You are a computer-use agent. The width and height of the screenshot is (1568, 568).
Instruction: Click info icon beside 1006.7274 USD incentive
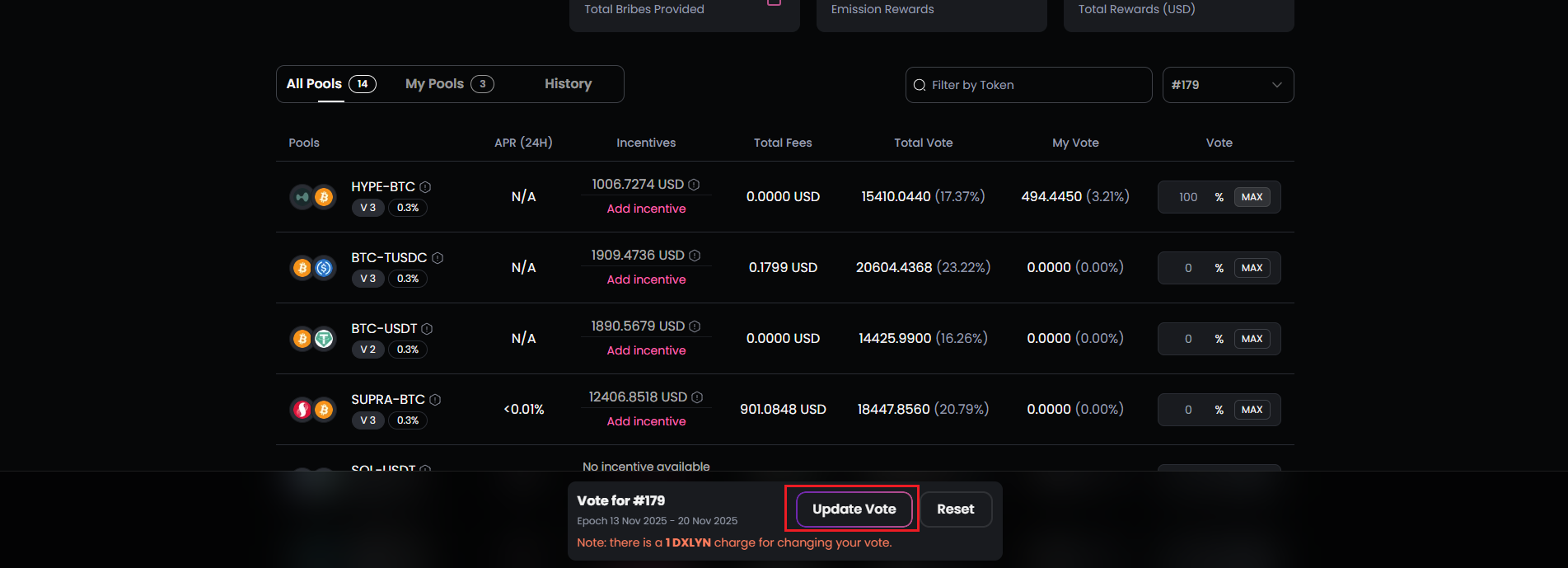[x=694, y=185]
